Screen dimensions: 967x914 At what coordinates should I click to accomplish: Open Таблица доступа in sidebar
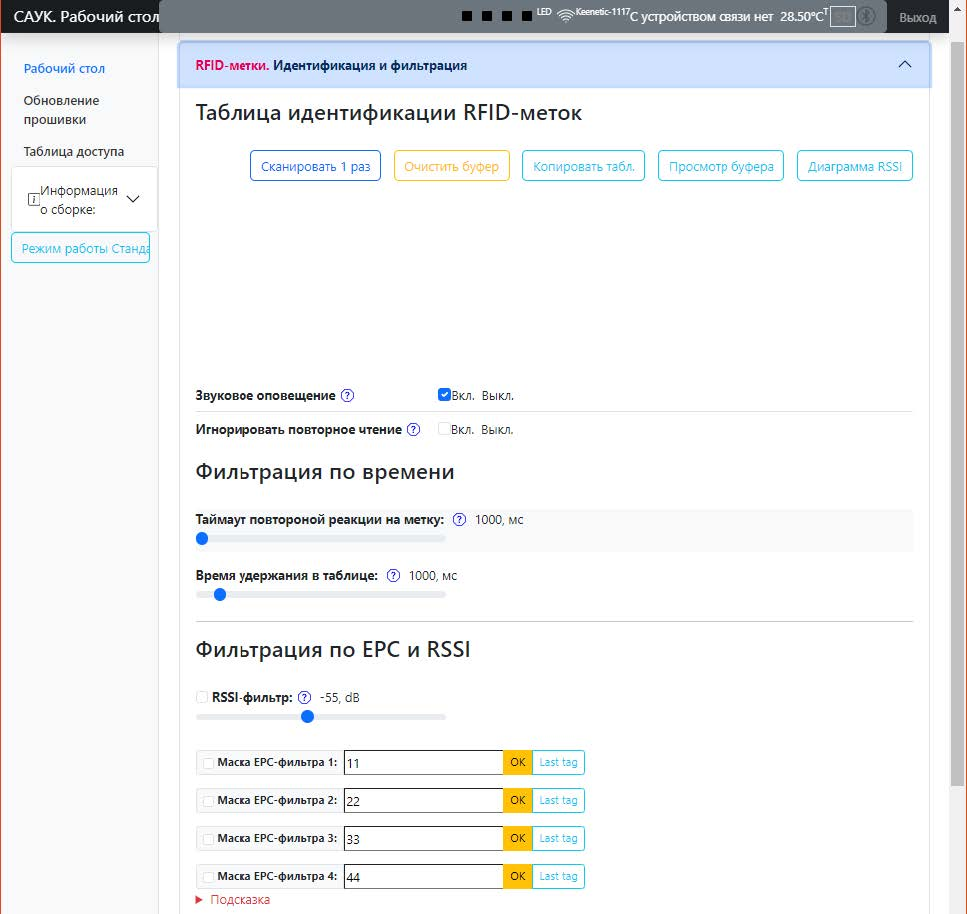(74, 152)
